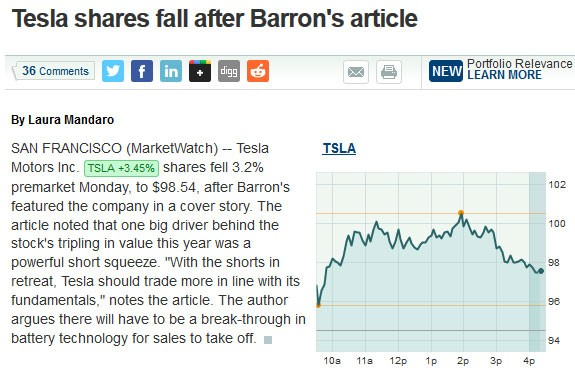Click the author name Laura Mandaro
Viewport: 575px width, 374px height.
(71, 120)
